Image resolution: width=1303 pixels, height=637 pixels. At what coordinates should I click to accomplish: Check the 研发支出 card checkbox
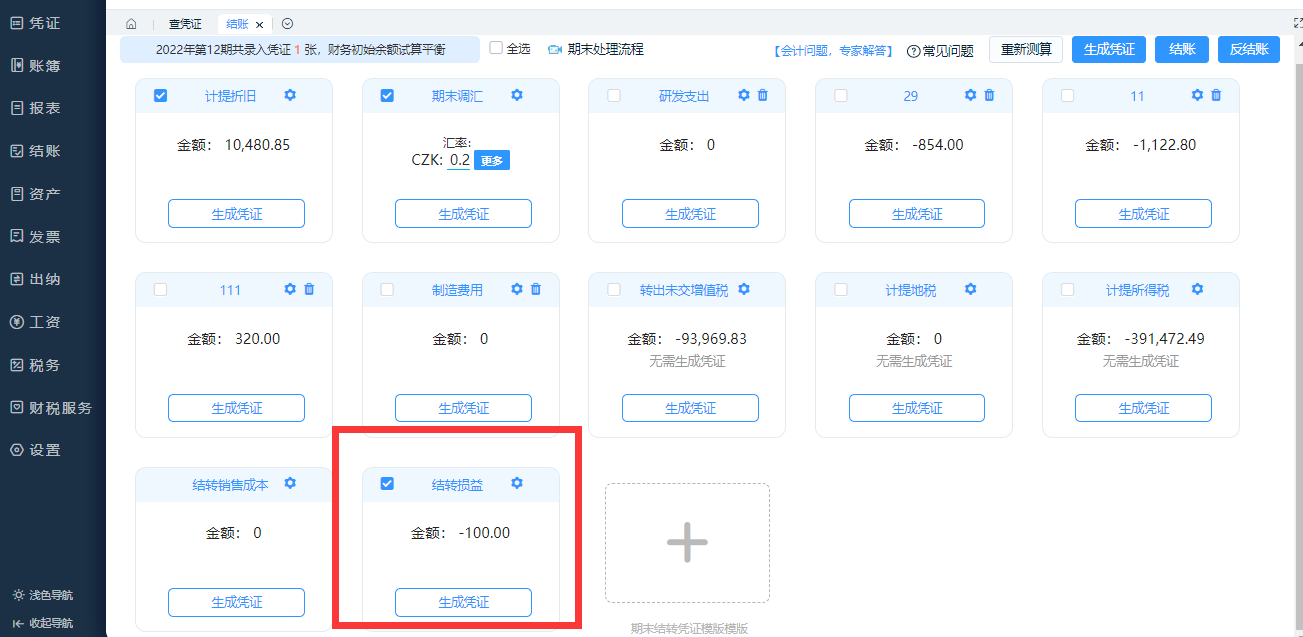(x=614, y=96)
